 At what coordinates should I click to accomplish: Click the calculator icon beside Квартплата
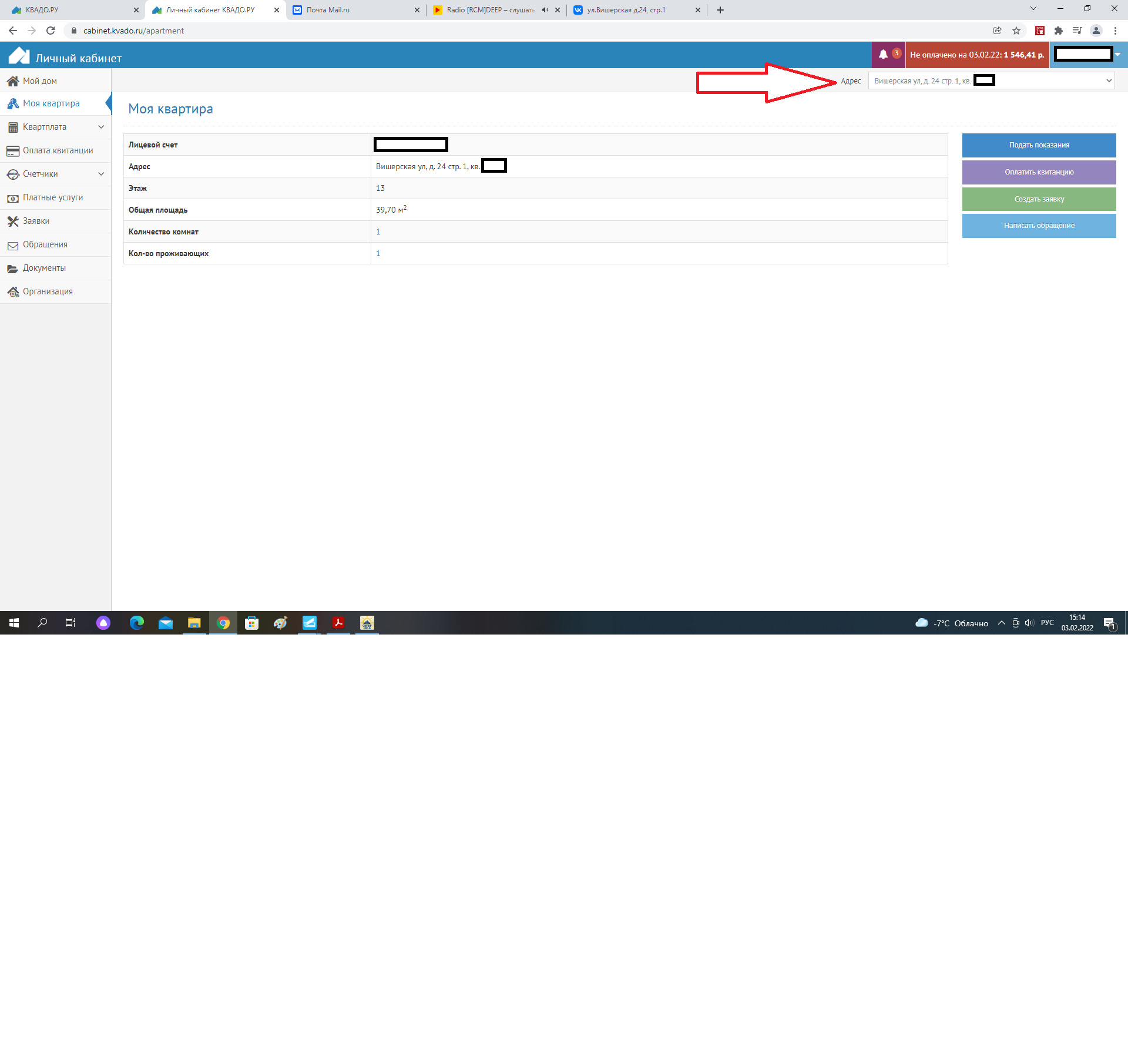13,127
